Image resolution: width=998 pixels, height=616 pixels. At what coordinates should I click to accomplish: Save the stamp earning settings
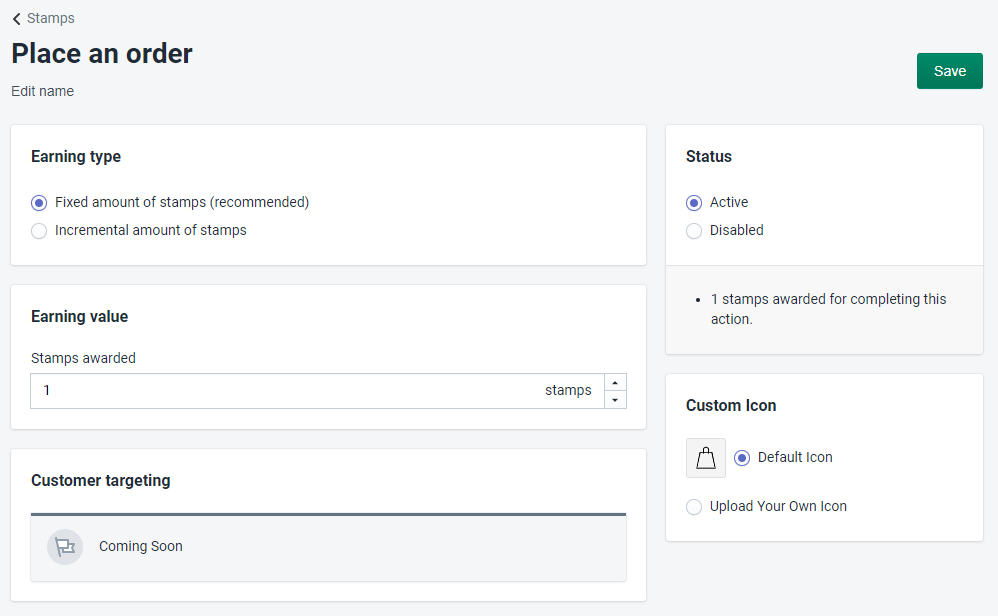[x=949, y=71]
